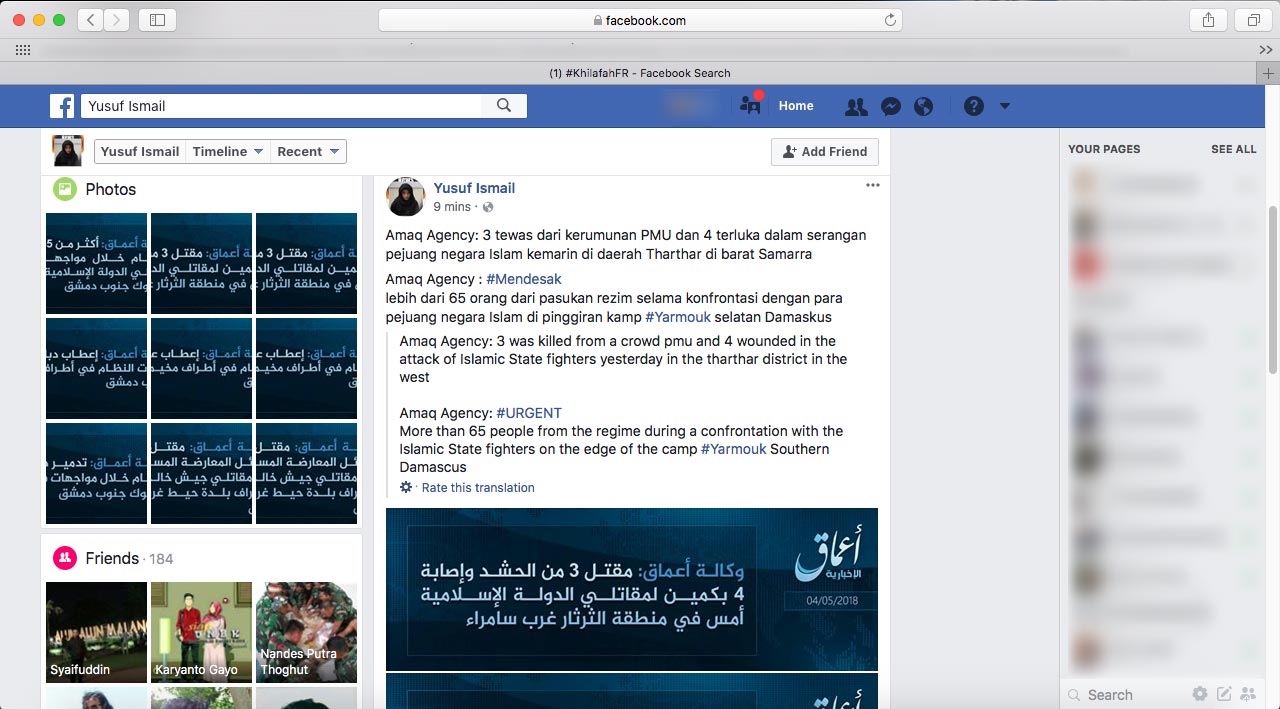Screen dimensions: 1280x709
Task: Open the friend requests icon
Action: click(x=856, y=106)
